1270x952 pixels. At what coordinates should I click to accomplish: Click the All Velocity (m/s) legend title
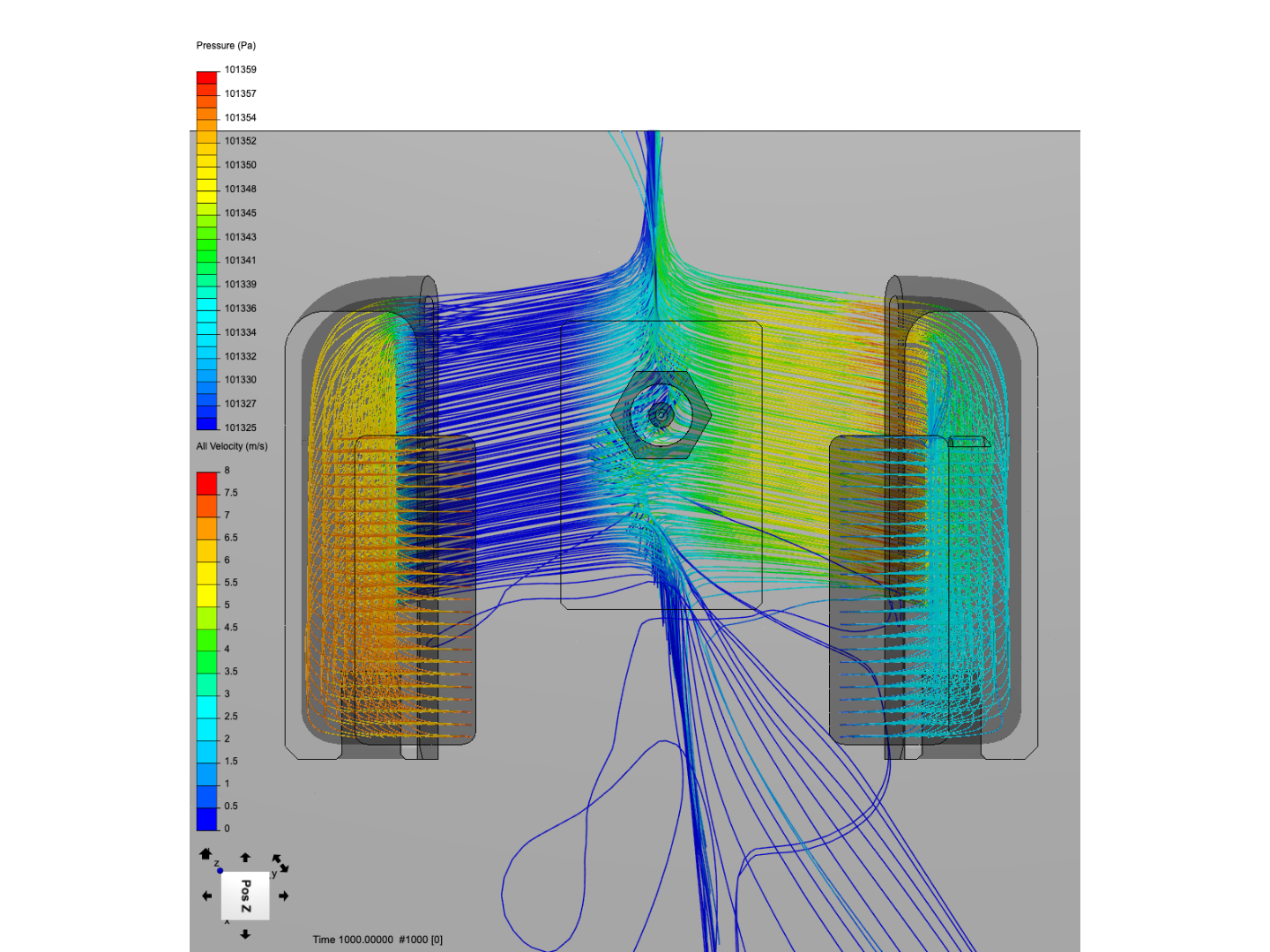tap(232, 446)
